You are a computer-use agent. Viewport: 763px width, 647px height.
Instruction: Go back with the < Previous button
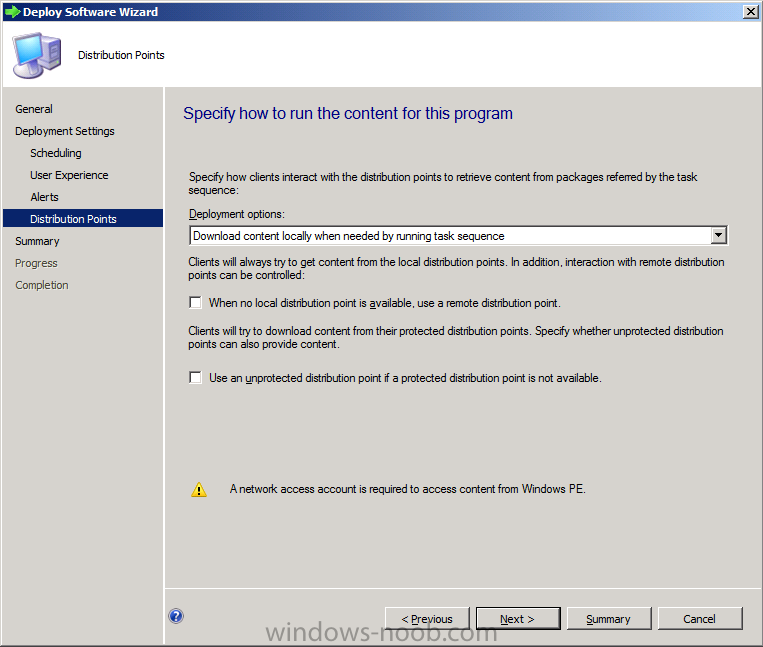click(x=427, y=618)
